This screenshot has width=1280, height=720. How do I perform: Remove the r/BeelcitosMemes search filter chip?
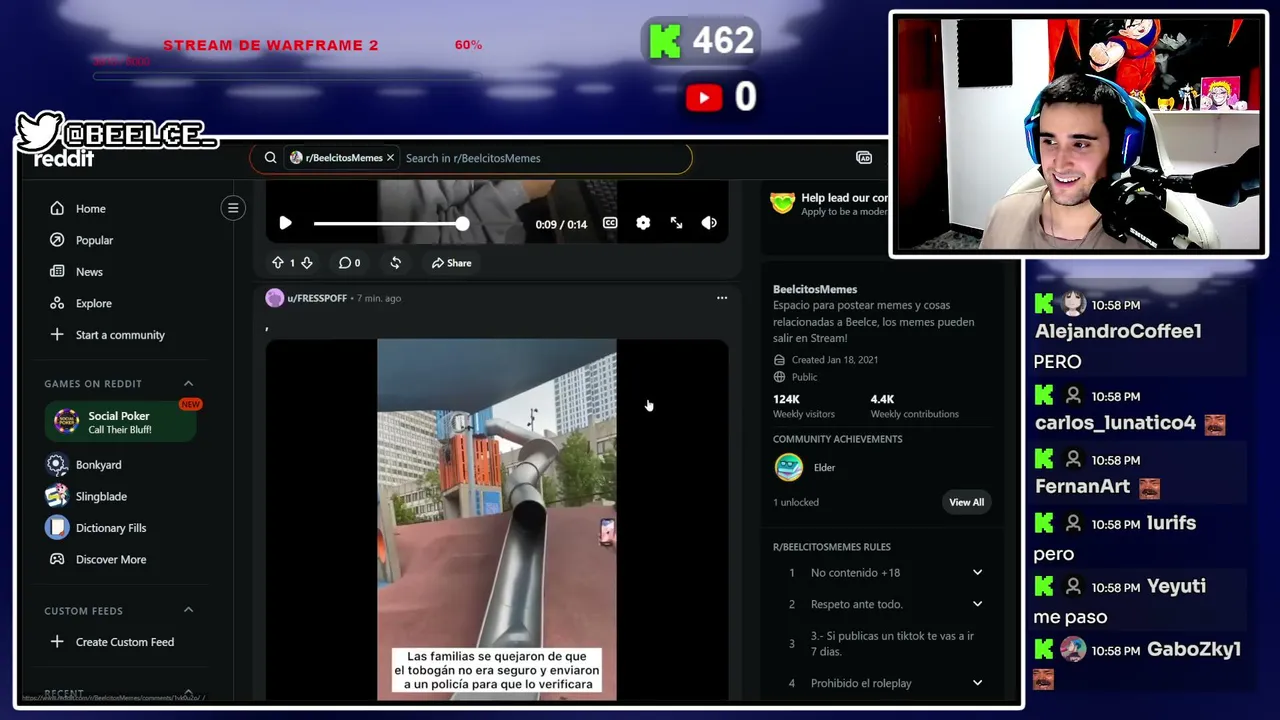coord(390,158)
